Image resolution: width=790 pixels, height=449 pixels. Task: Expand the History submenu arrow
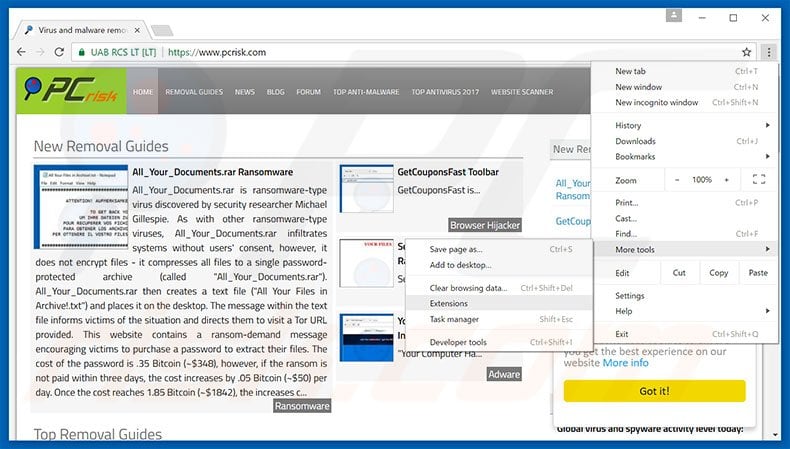coord(768,125)
